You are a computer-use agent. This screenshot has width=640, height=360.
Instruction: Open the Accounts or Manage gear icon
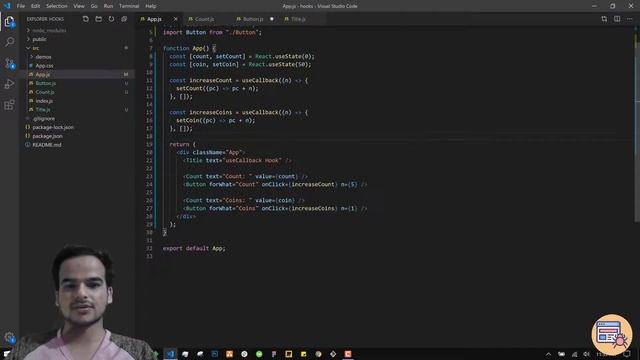tap(9, 338)
